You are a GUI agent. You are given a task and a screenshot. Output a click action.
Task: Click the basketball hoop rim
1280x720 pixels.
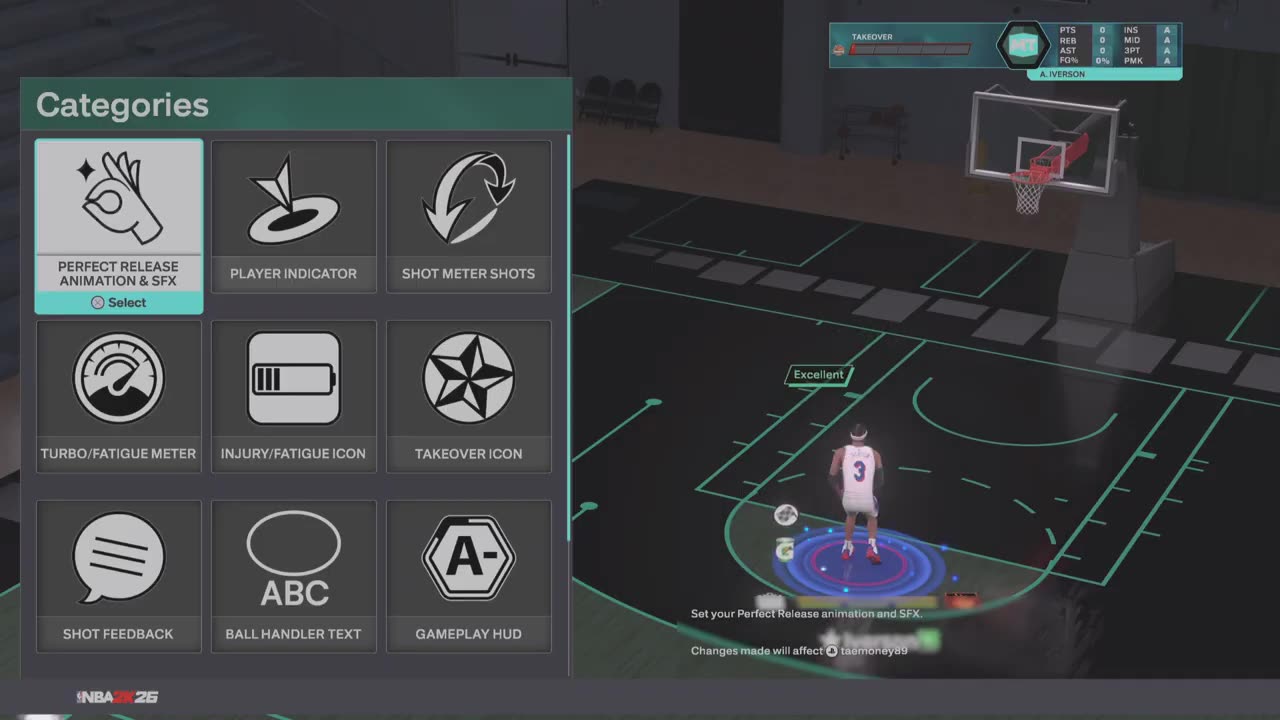point(1029,177)
